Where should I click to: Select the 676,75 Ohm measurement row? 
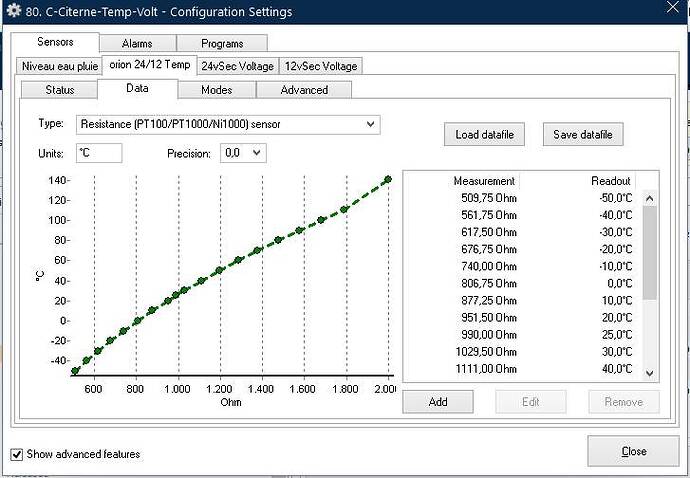[x=523, y=250]
